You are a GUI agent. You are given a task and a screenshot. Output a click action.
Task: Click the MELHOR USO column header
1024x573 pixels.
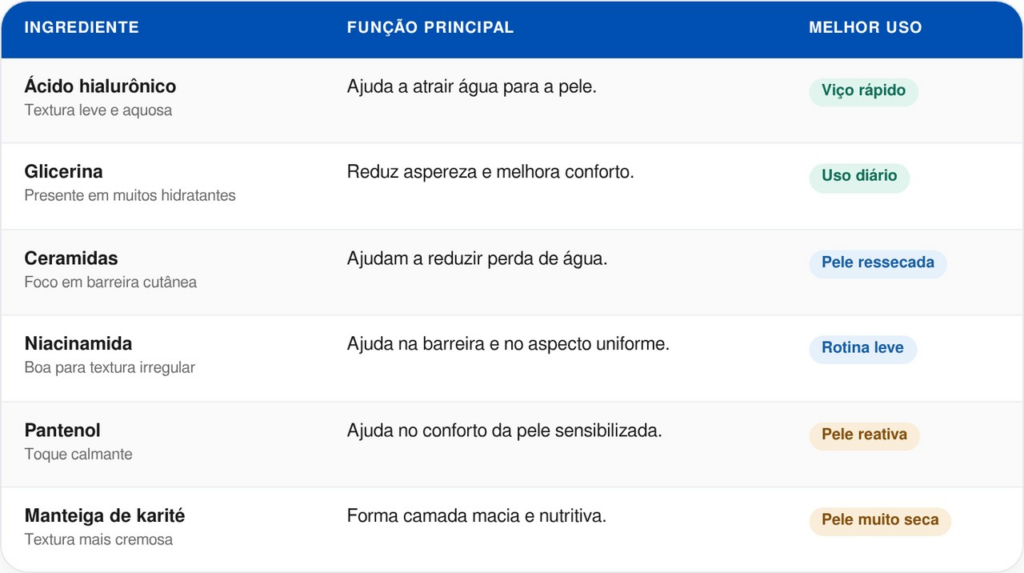click(x=865, y=27)
